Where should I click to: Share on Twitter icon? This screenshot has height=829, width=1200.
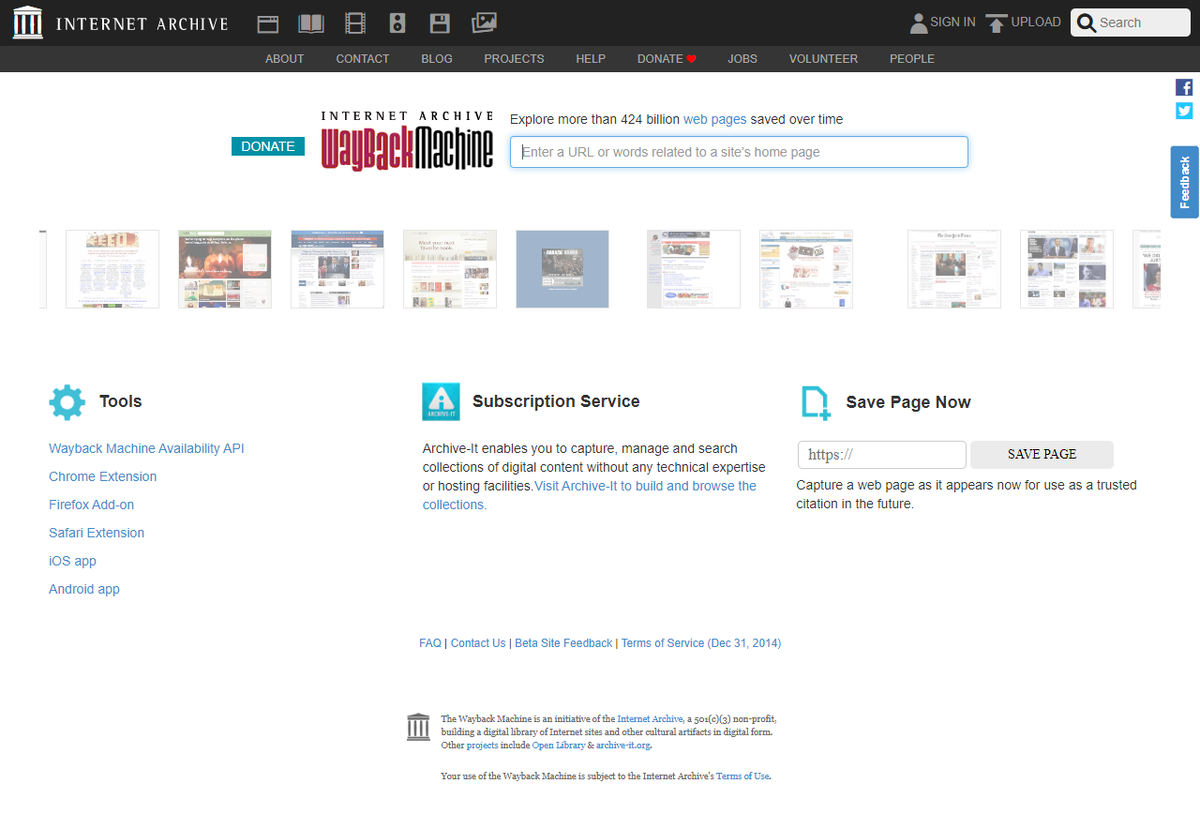1184,111
